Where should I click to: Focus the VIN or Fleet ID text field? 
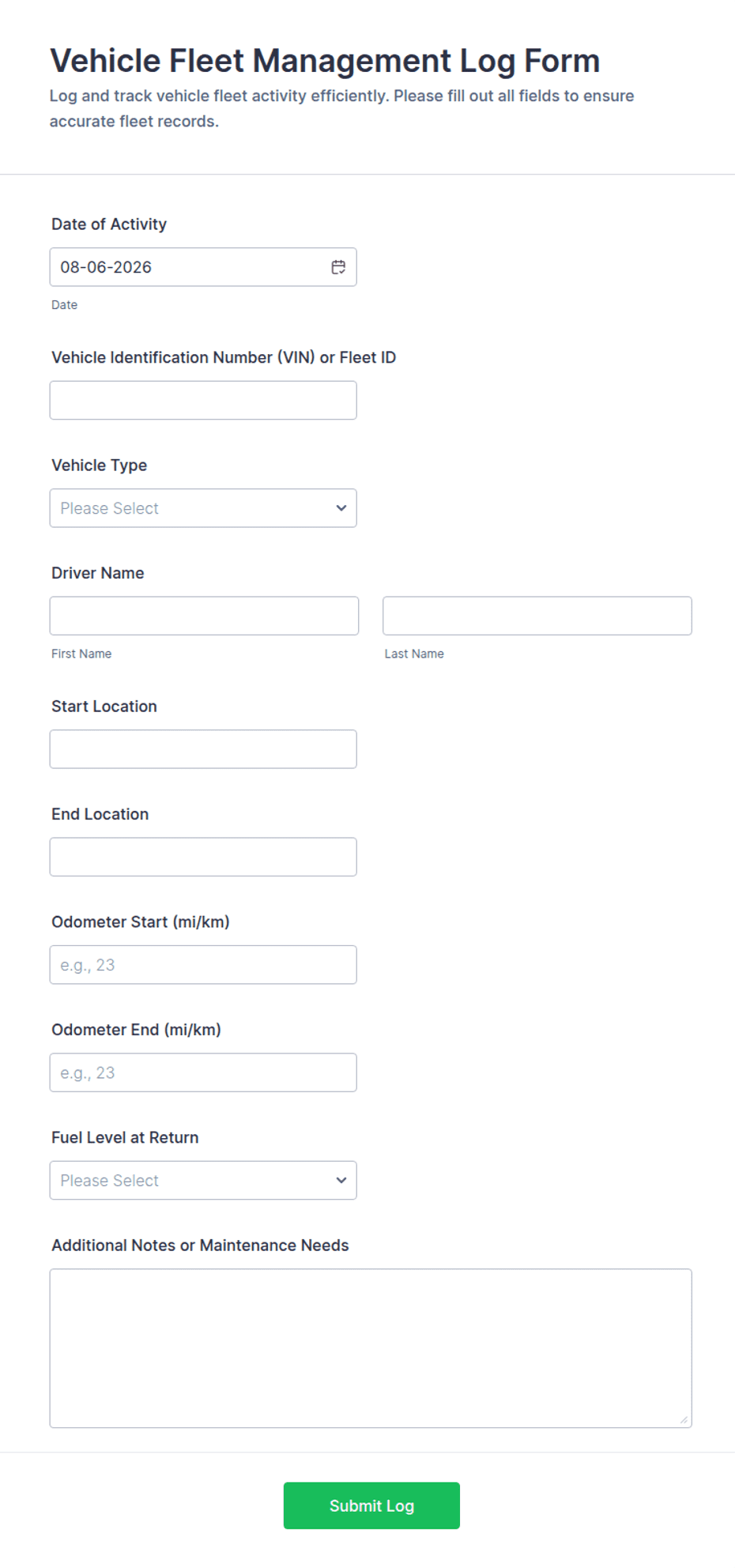click(203, 401)
